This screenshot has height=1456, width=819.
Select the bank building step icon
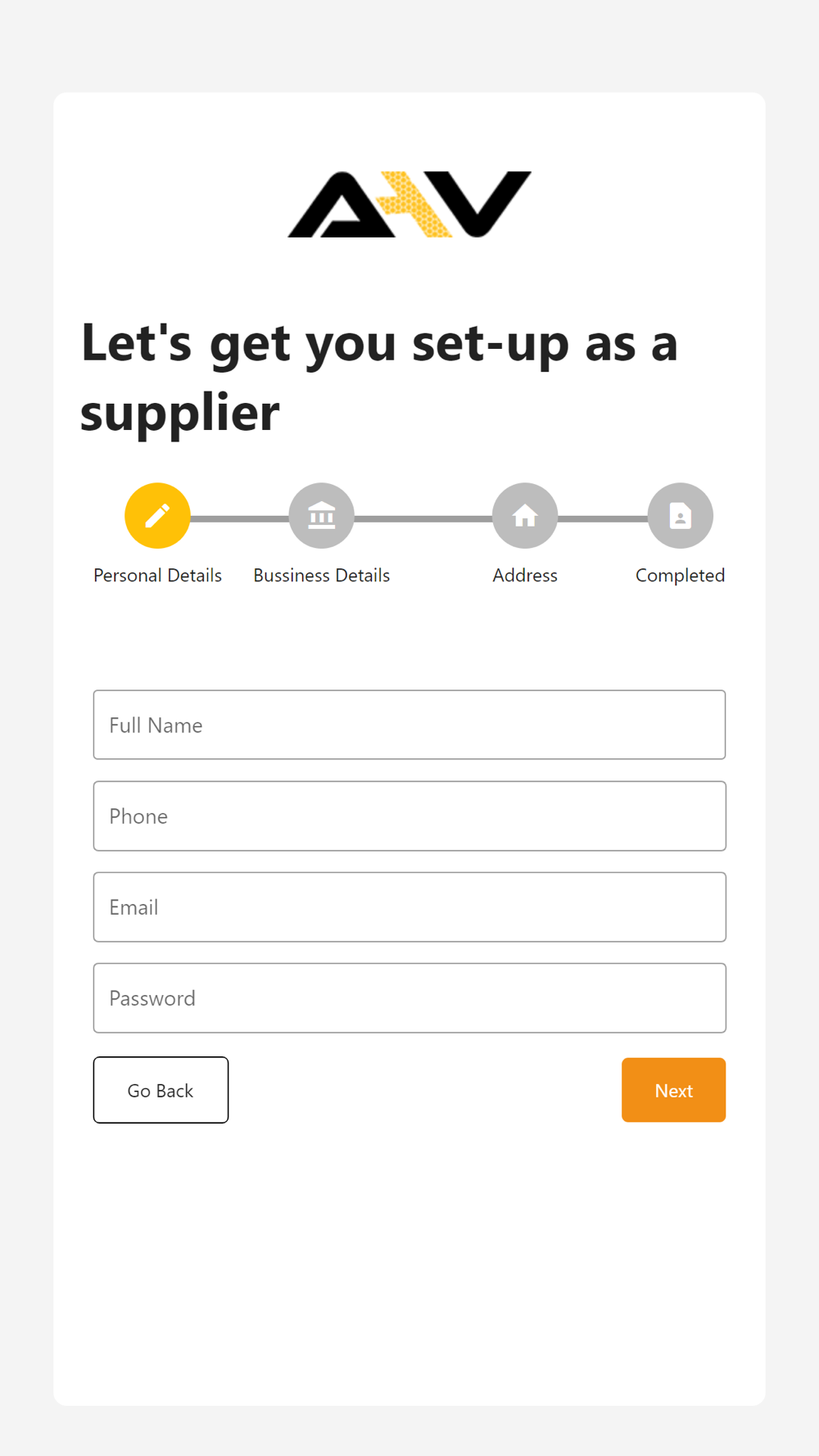322,516
